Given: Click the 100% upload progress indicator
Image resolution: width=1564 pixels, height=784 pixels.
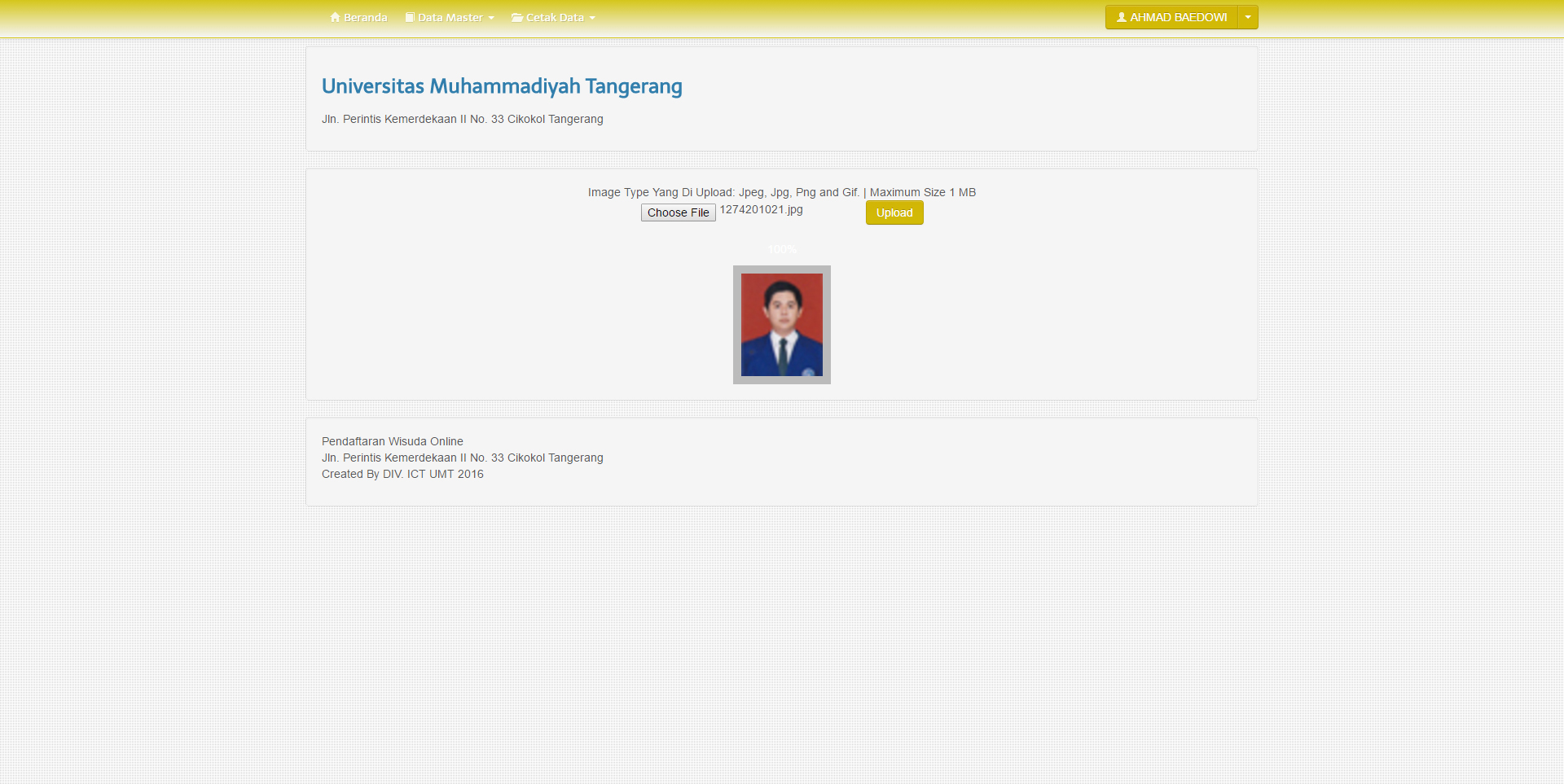Looking at the screenshot, I should (782, 249).
